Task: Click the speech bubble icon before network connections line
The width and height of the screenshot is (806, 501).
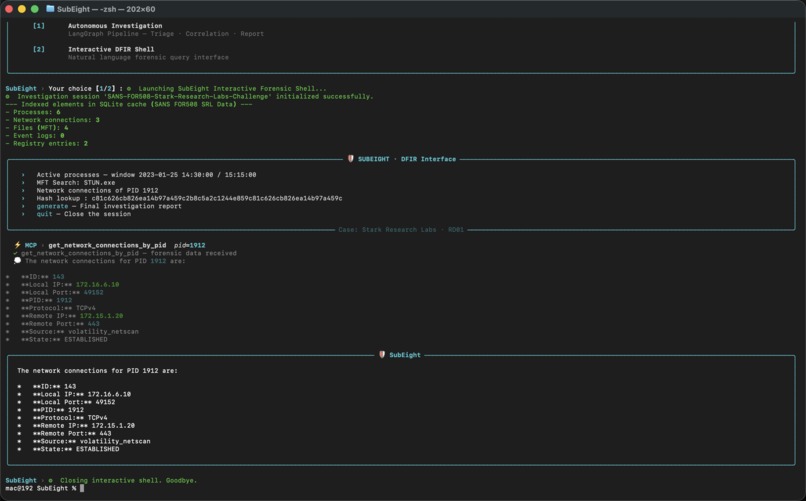Action: coord(17,261)
